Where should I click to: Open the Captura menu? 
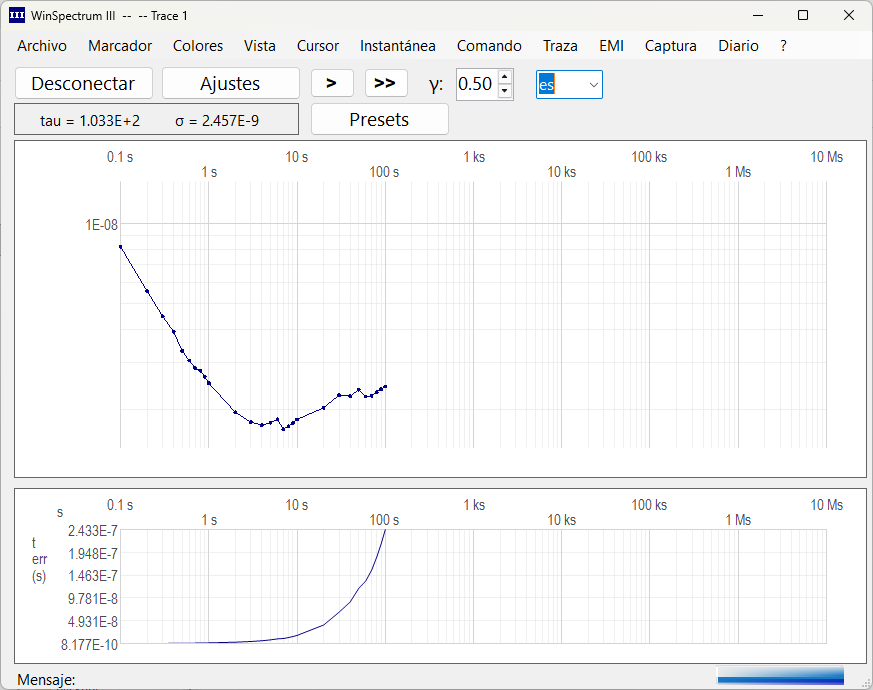pos(671,46)
